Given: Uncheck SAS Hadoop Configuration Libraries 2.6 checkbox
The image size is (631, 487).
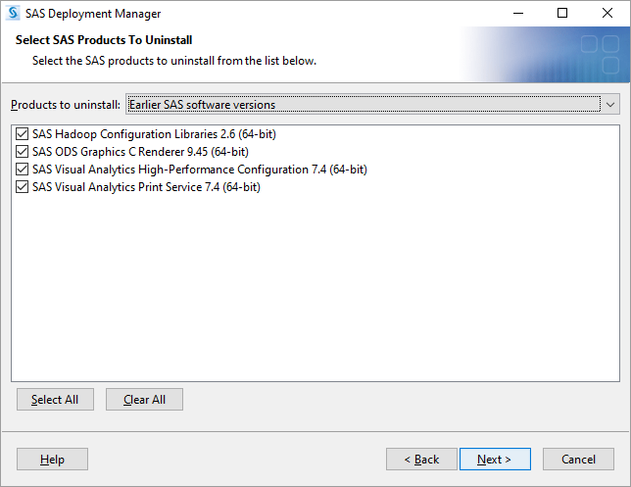Looking at the screenshot, I should (x=23, y=134).
